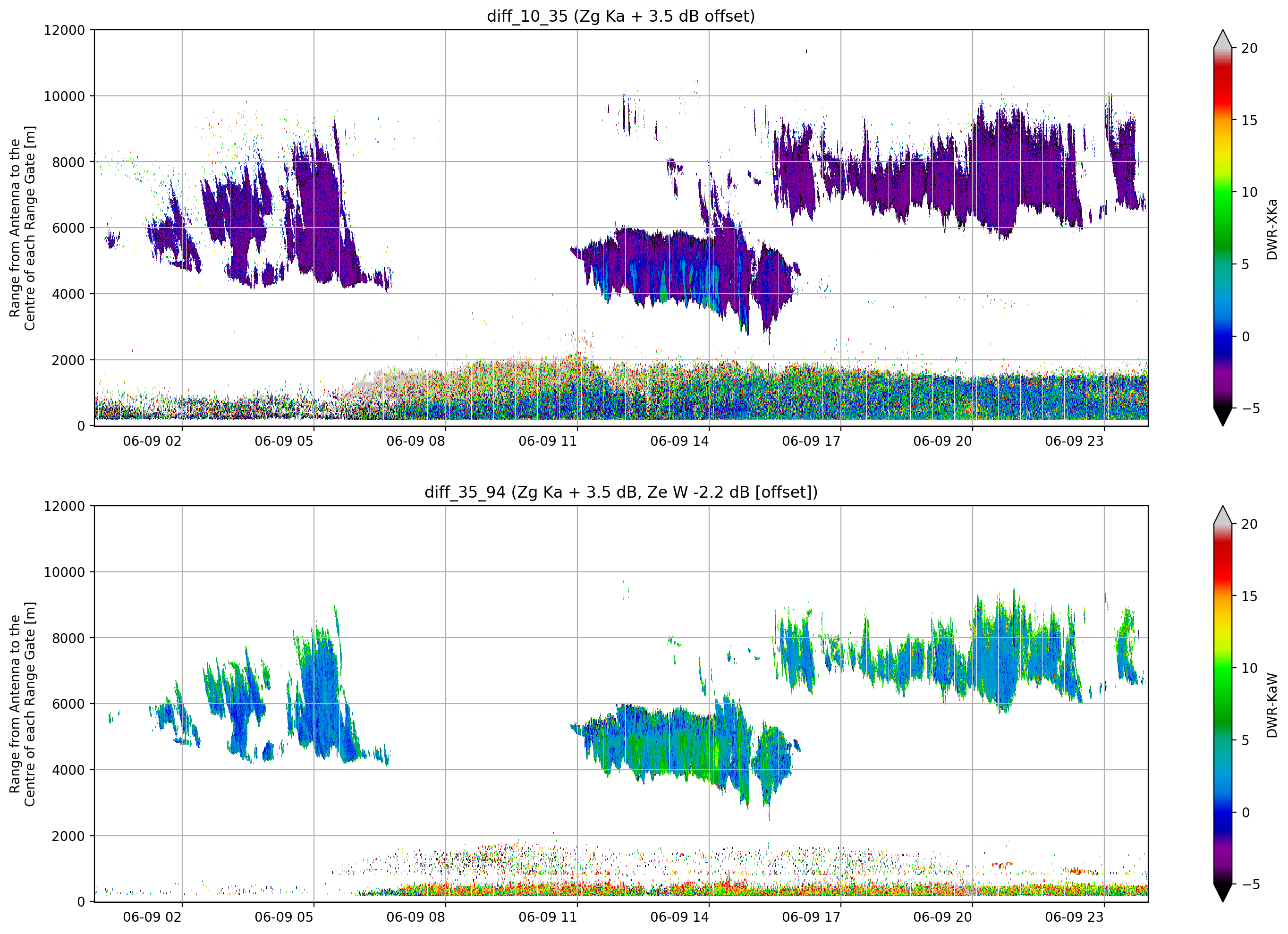This screenshot has height=934, width=1288.
Task: Click the 15 tick on the DWR-KaW colorbar
Action: coord(1249,596)
